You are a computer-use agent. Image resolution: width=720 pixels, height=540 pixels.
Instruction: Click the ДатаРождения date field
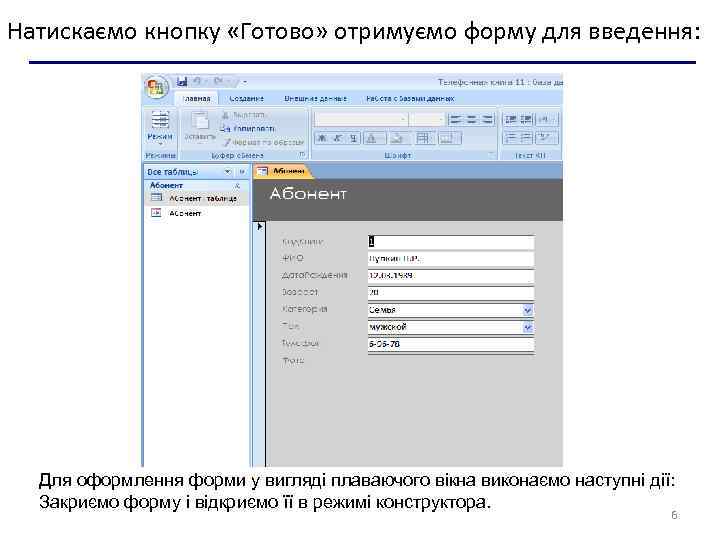[451, 276]
